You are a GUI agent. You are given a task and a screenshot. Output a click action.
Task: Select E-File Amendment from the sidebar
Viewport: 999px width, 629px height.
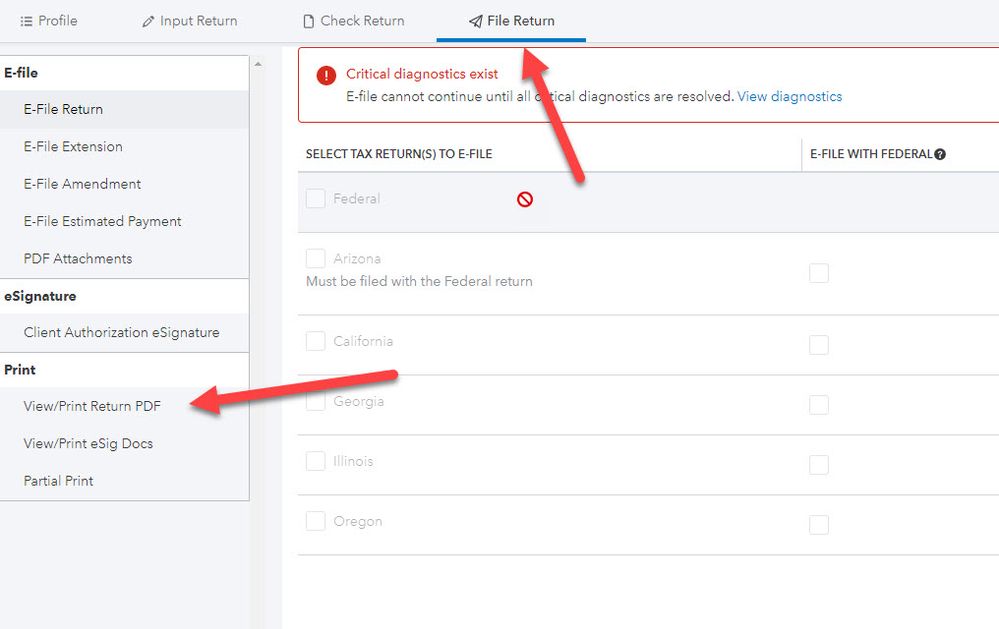(x=82, y=184)
